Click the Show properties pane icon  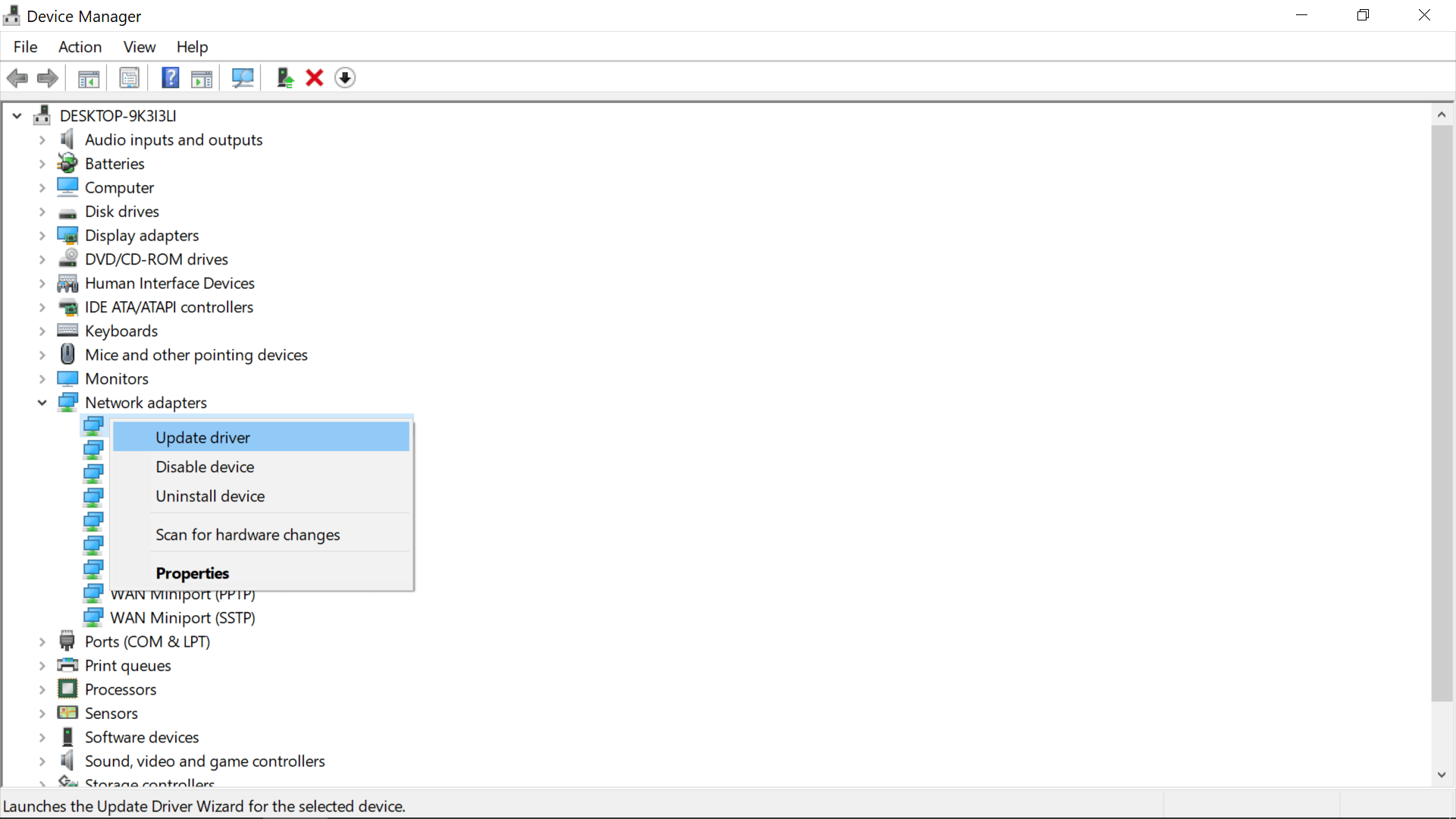click(x=128, y=77)
